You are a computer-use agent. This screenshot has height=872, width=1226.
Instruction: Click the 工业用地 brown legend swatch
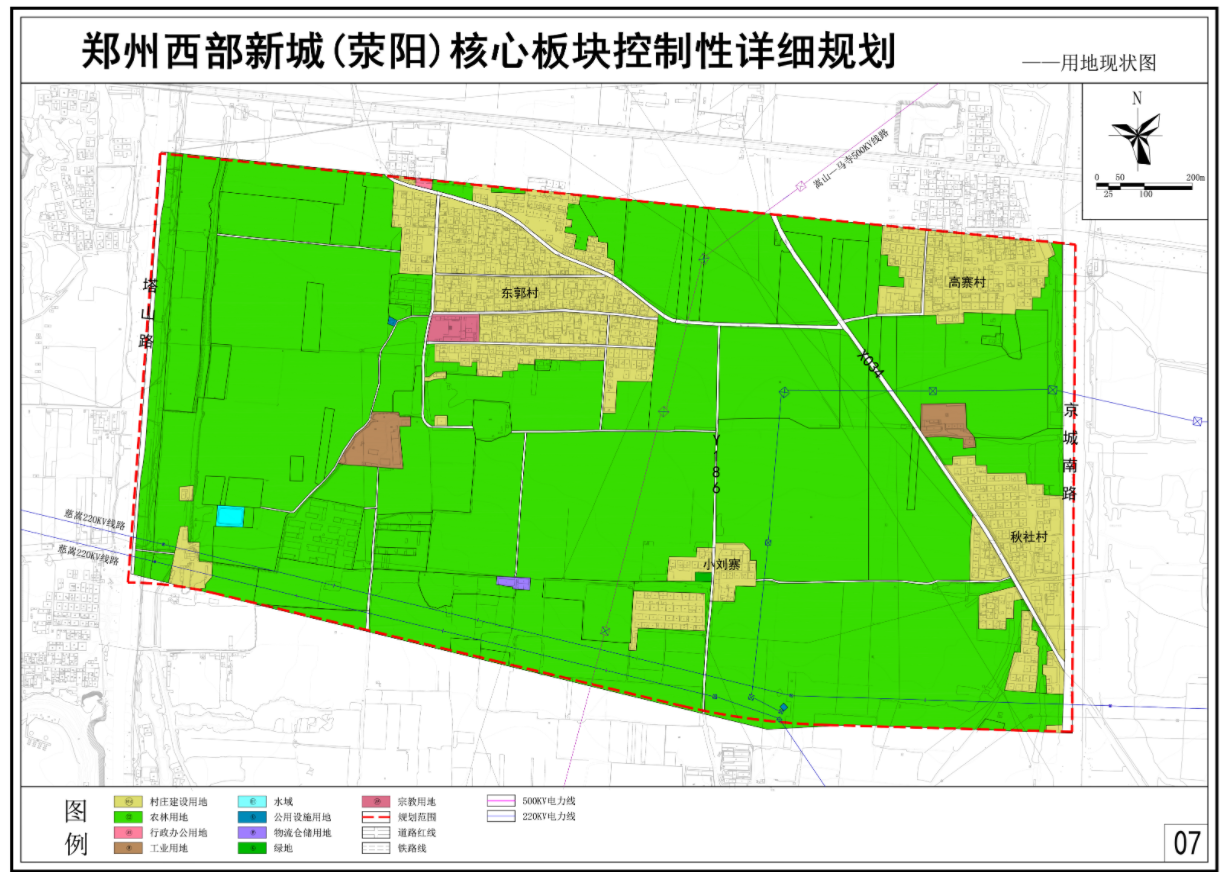(126, 848)
